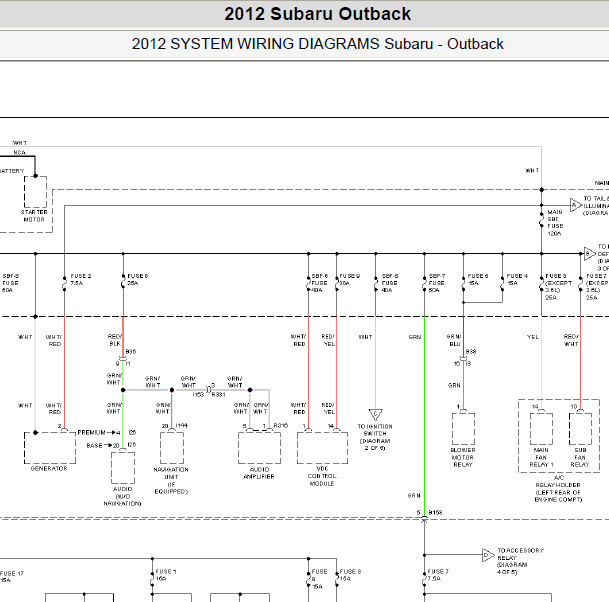This screenshot has height=602, width=609.
Task: Click the FUSE 7 7.5A label
Action: click(x=438, y=575)
